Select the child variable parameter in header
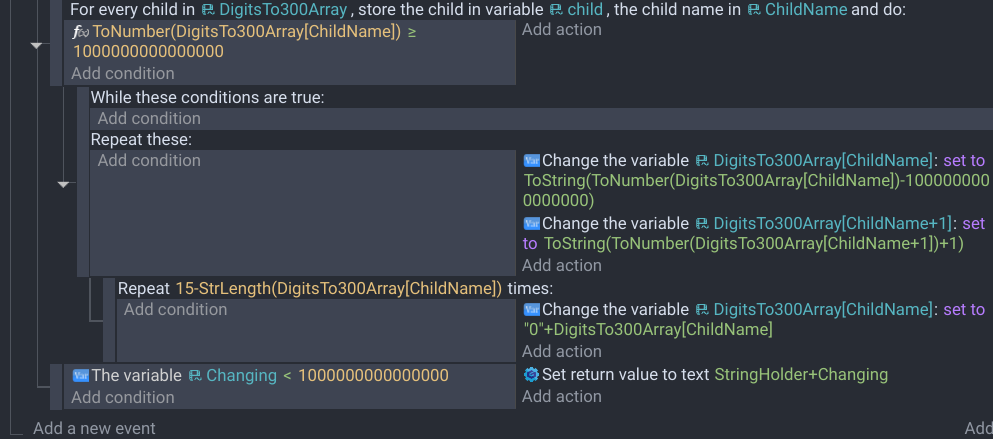The image size is (993, 439). 585,10
